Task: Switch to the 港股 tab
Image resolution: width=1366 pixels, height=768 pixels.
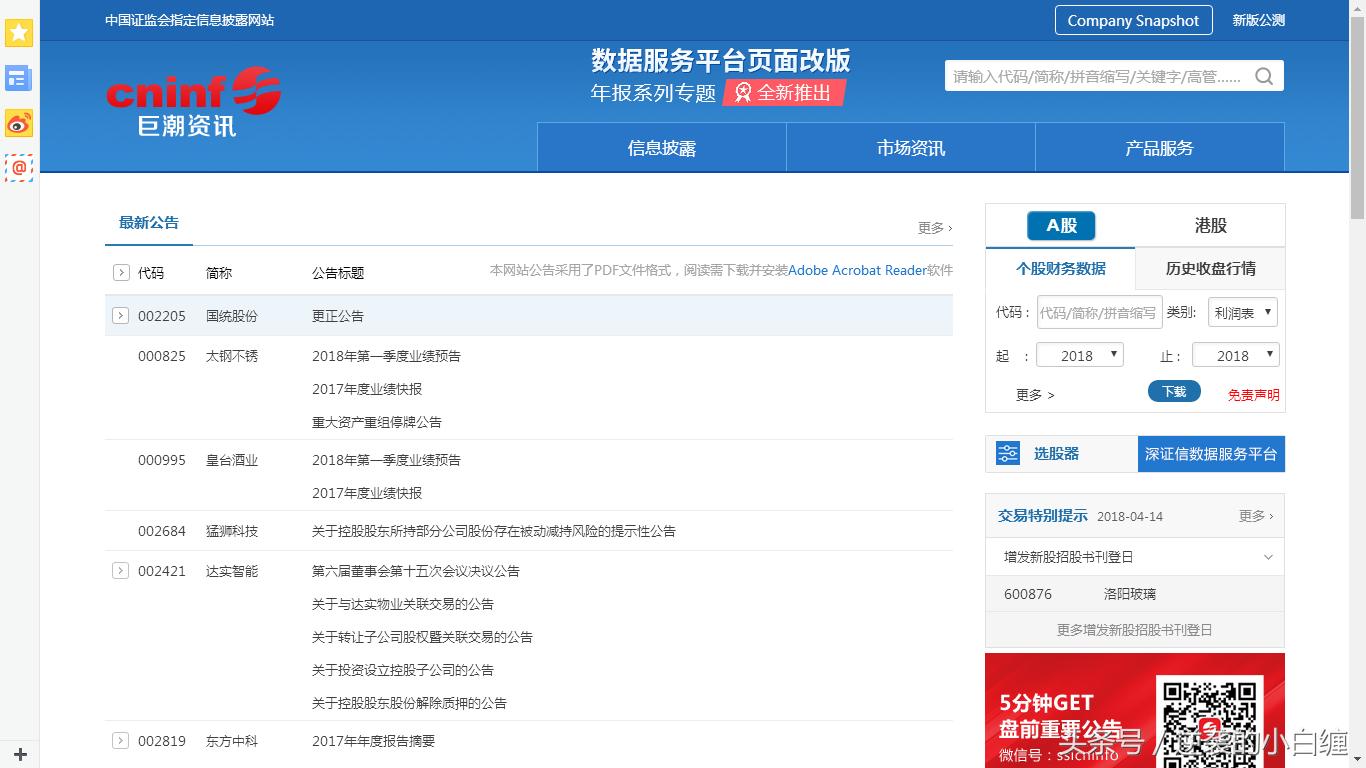Action: coord(1209,225)
